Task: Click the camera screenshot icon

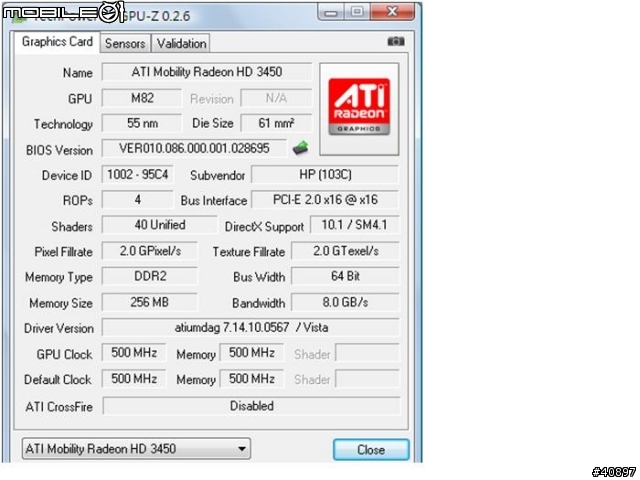Action: 396,41
